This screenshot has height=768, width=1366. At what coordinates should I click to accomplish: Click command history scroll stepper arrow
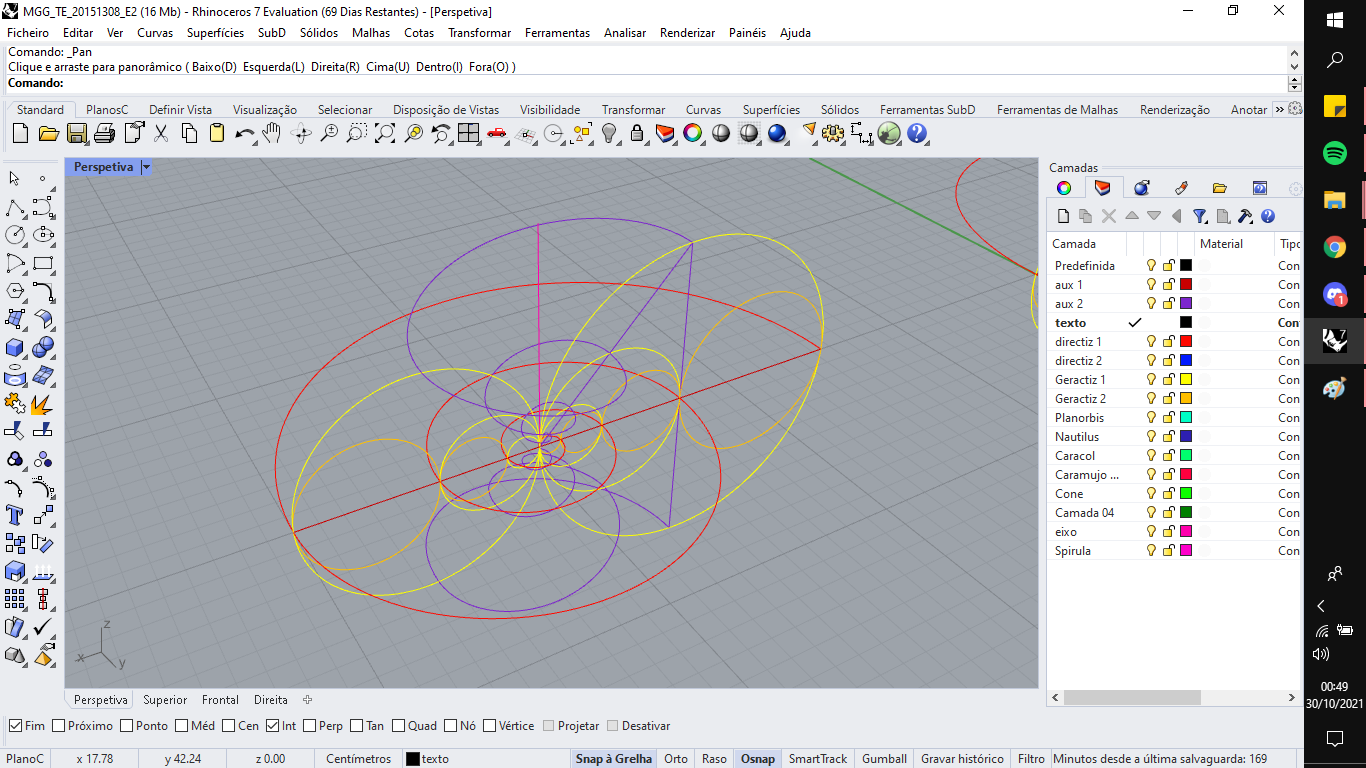pos(1295,83)
